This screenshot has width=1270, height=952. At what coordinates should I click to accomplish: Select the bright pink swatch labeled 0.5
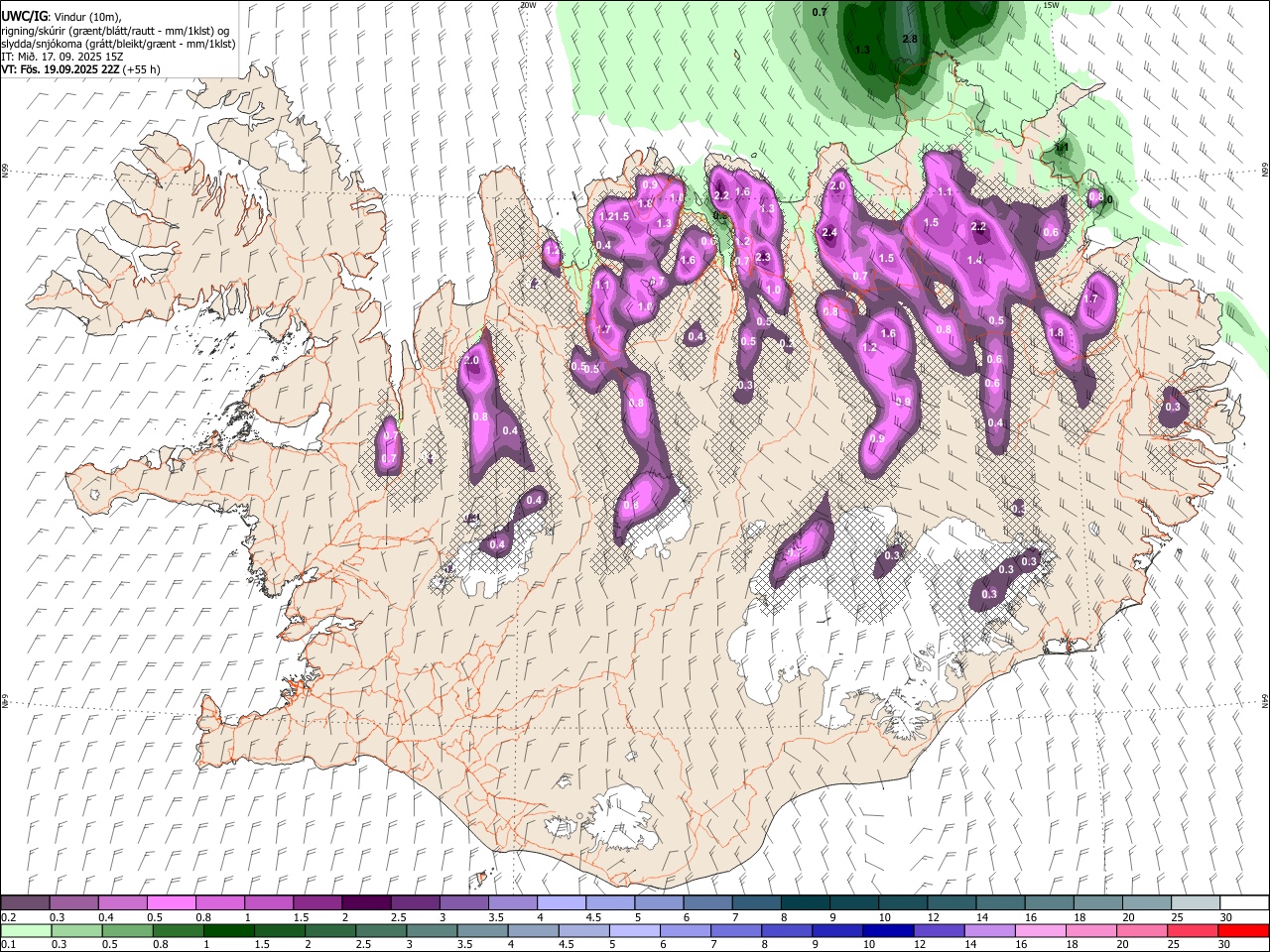coord(172,902)
